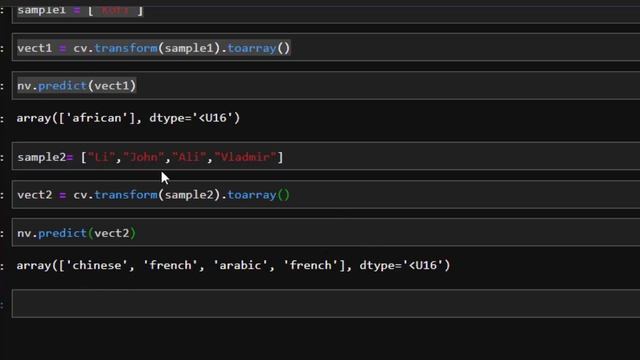Click the vect1 = cv.transform(sample1) code cell

326,47
